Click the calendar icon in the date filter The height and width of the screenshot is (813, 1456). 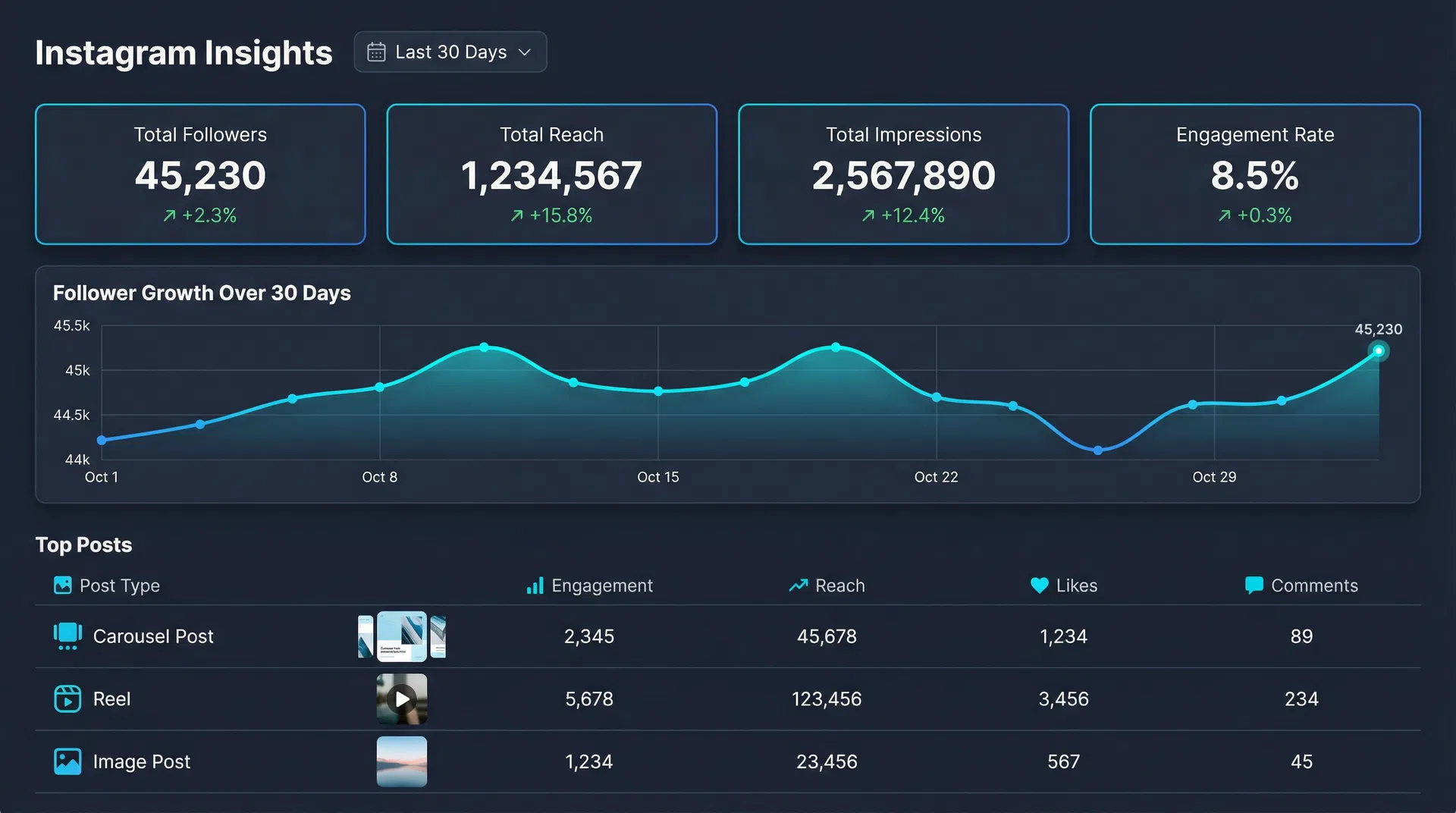point(377,52)
